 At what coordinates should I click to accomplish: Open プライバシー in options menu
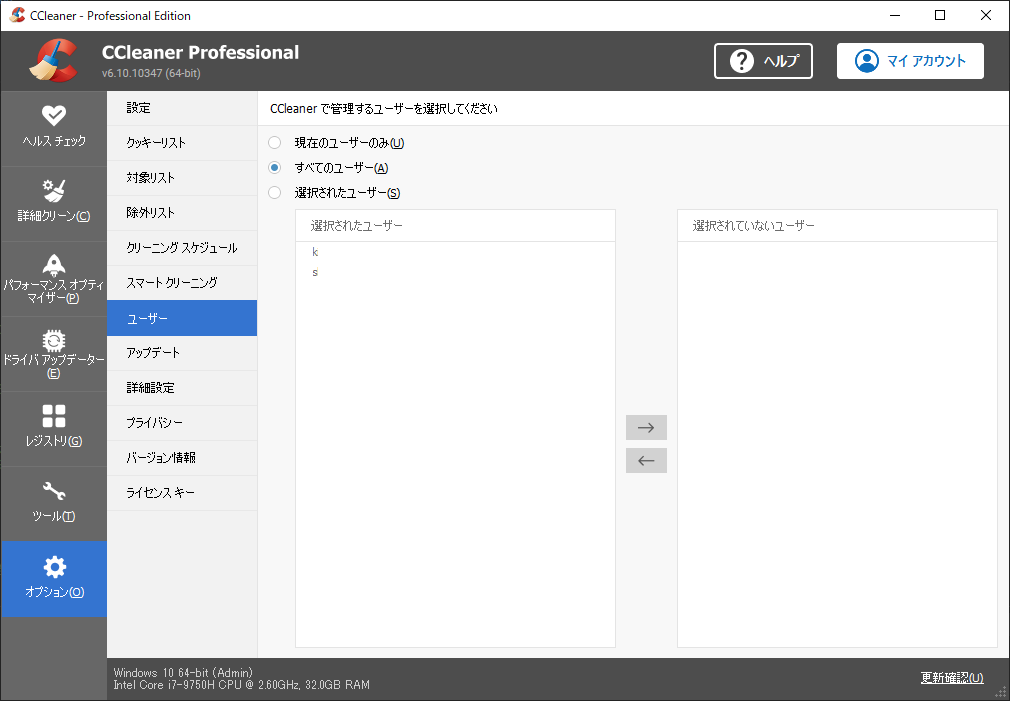coord(182,423)
